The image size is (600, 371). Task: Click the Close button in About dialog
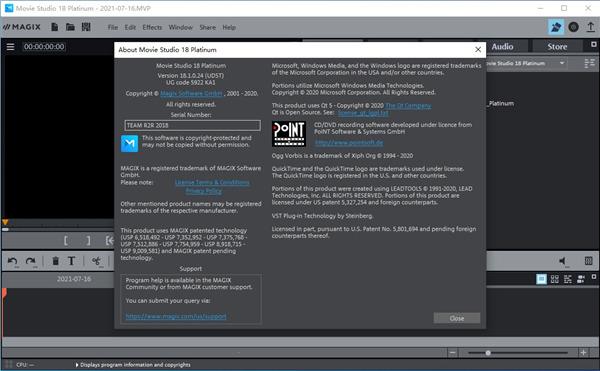(457, 318)
